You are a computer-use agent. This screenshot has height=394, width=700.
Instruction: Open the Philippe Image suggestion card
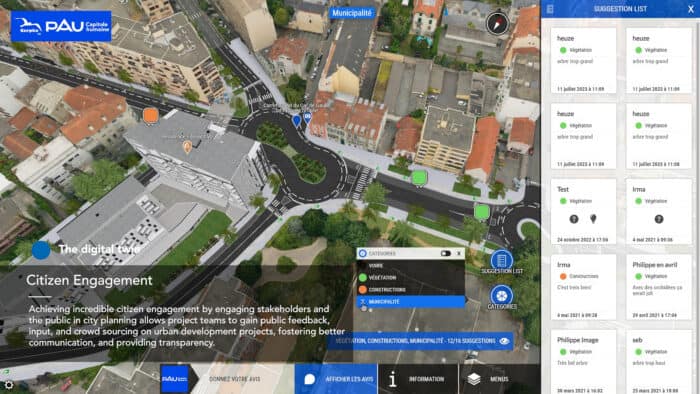pyautogui.click(x=583, y=362)
